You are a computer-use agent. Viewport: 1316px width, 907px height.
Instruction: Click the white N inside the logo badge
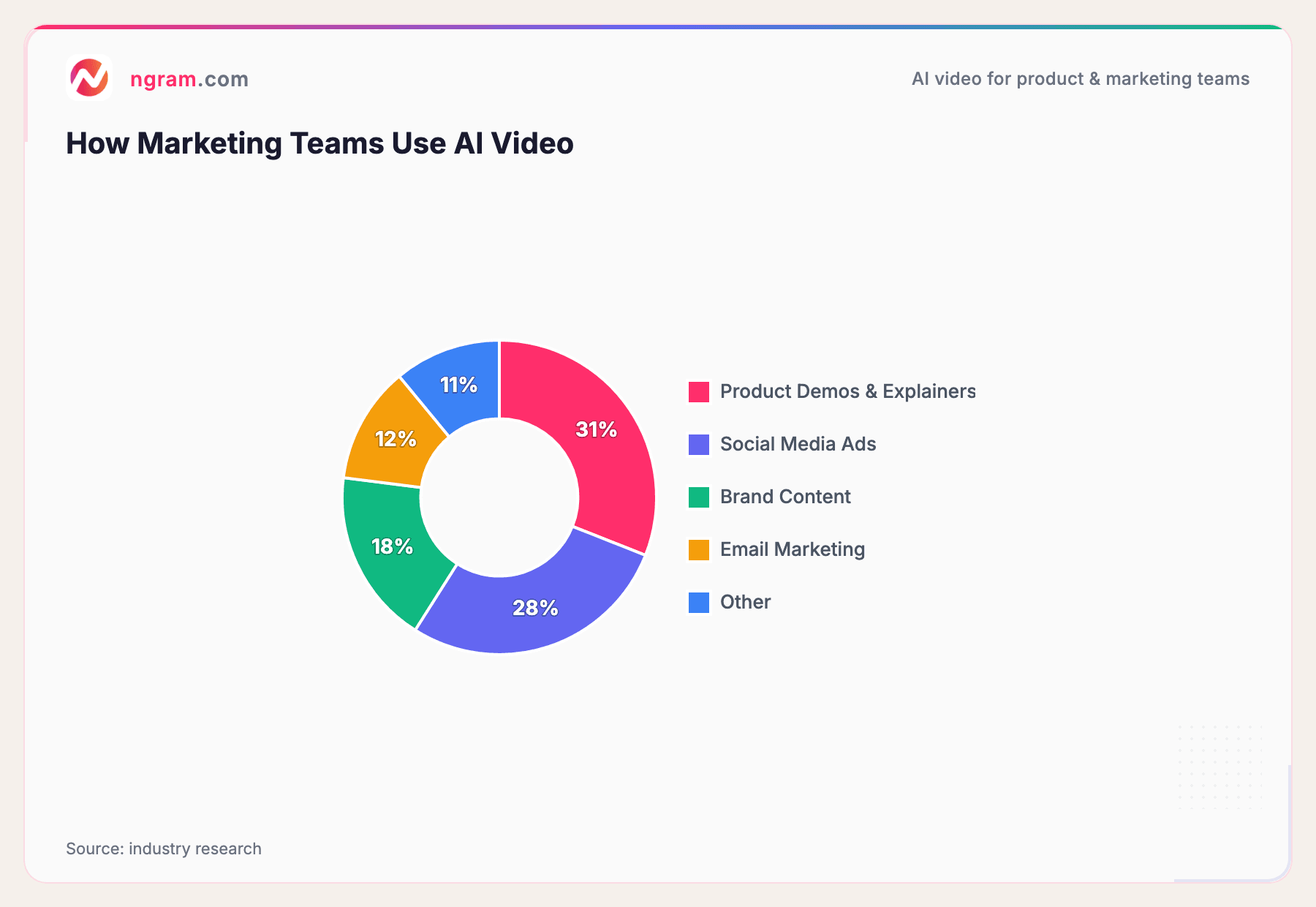(90, 78)
